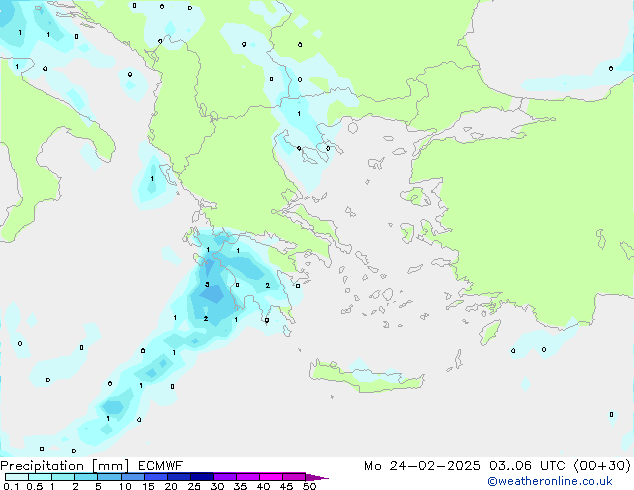Click the '03..06 UTC' time text

tap(528, 466)
